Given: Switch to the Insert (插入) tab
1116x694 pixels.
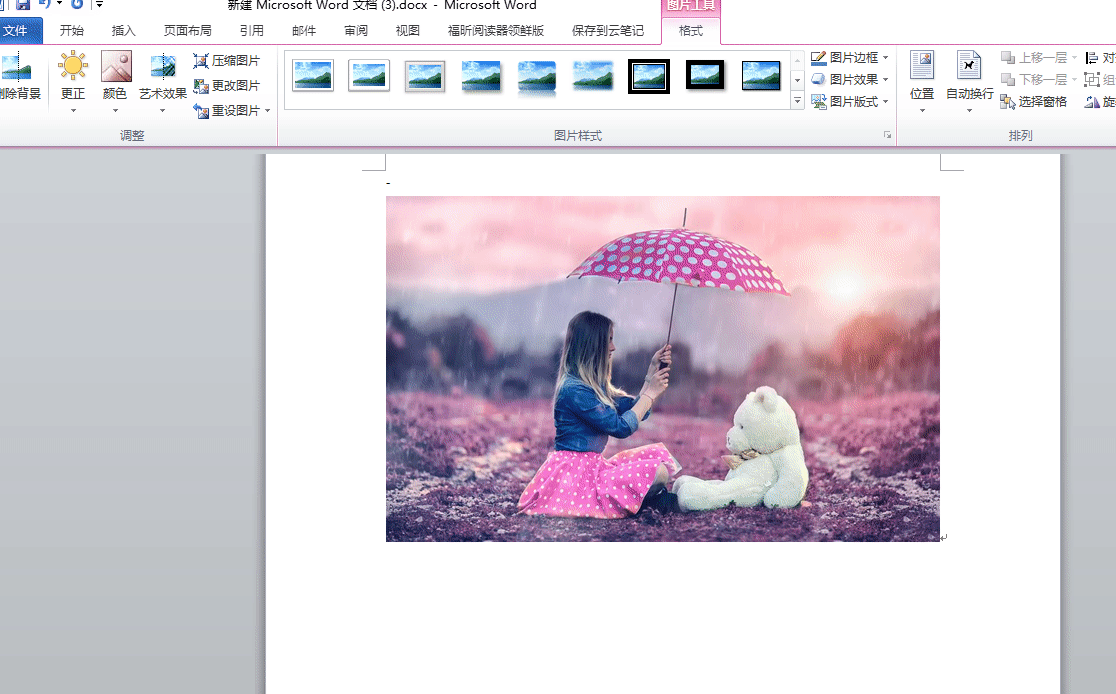Looking at the screenshot, I should 124,31.
